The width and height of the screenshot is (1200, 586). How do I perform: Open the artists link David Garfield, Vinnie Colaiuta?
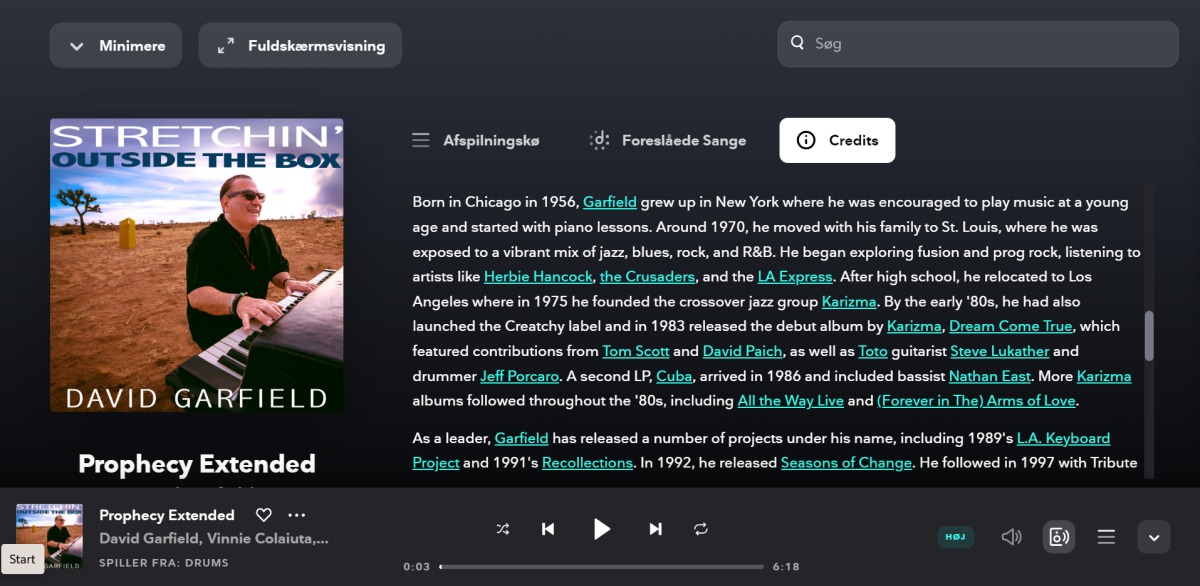click(x=214, y=539)
